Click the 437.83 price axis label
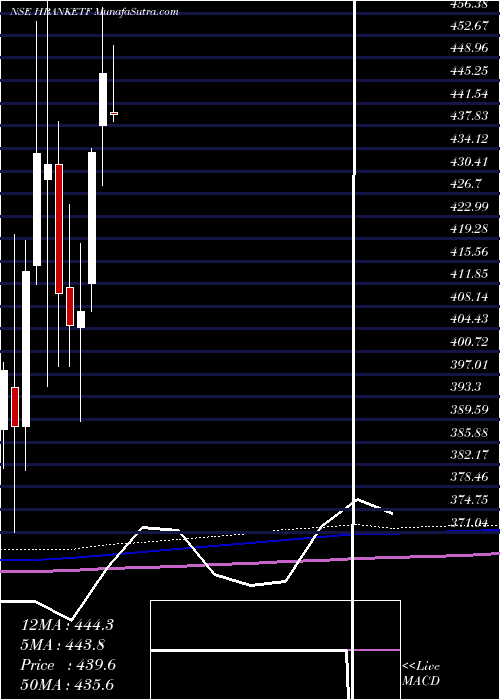Viewport: 500px width, 700px height. click(469, 116)
